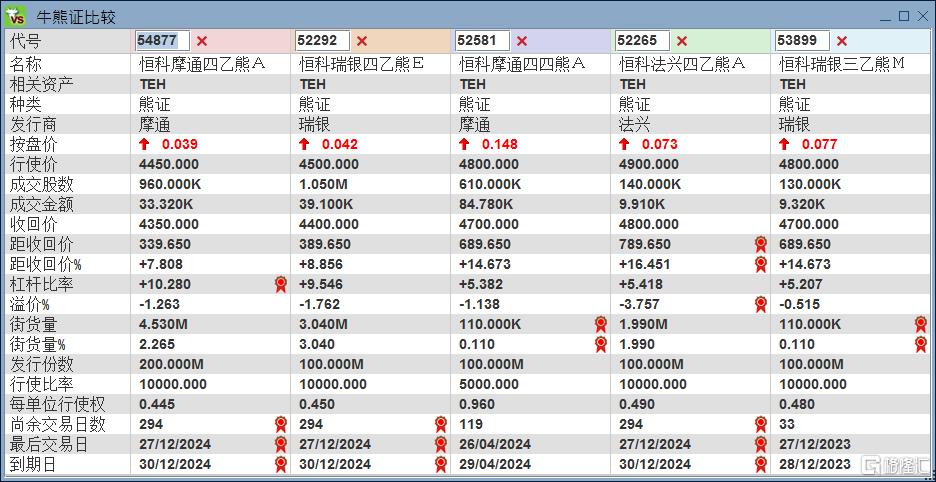Click call price 4350.000
The width and height of the screenshot is (936, 482).
point(169,225)
